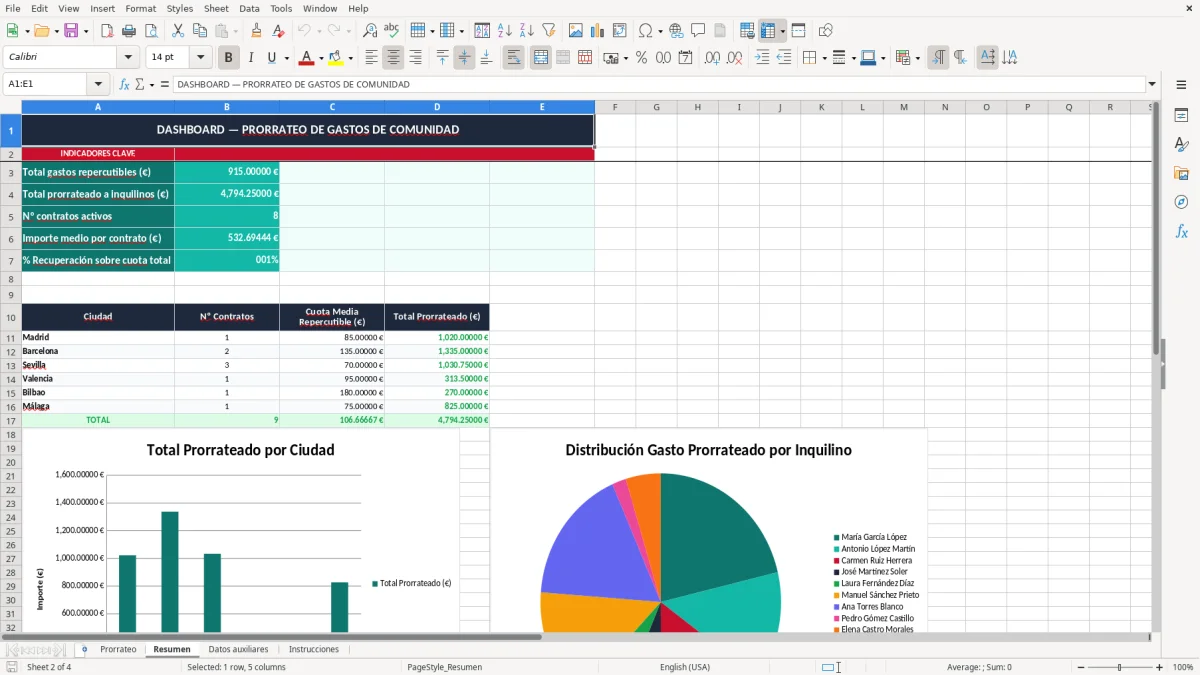Toggle Bold formatting
The image size is (1200, 675).
pos(228,58)
